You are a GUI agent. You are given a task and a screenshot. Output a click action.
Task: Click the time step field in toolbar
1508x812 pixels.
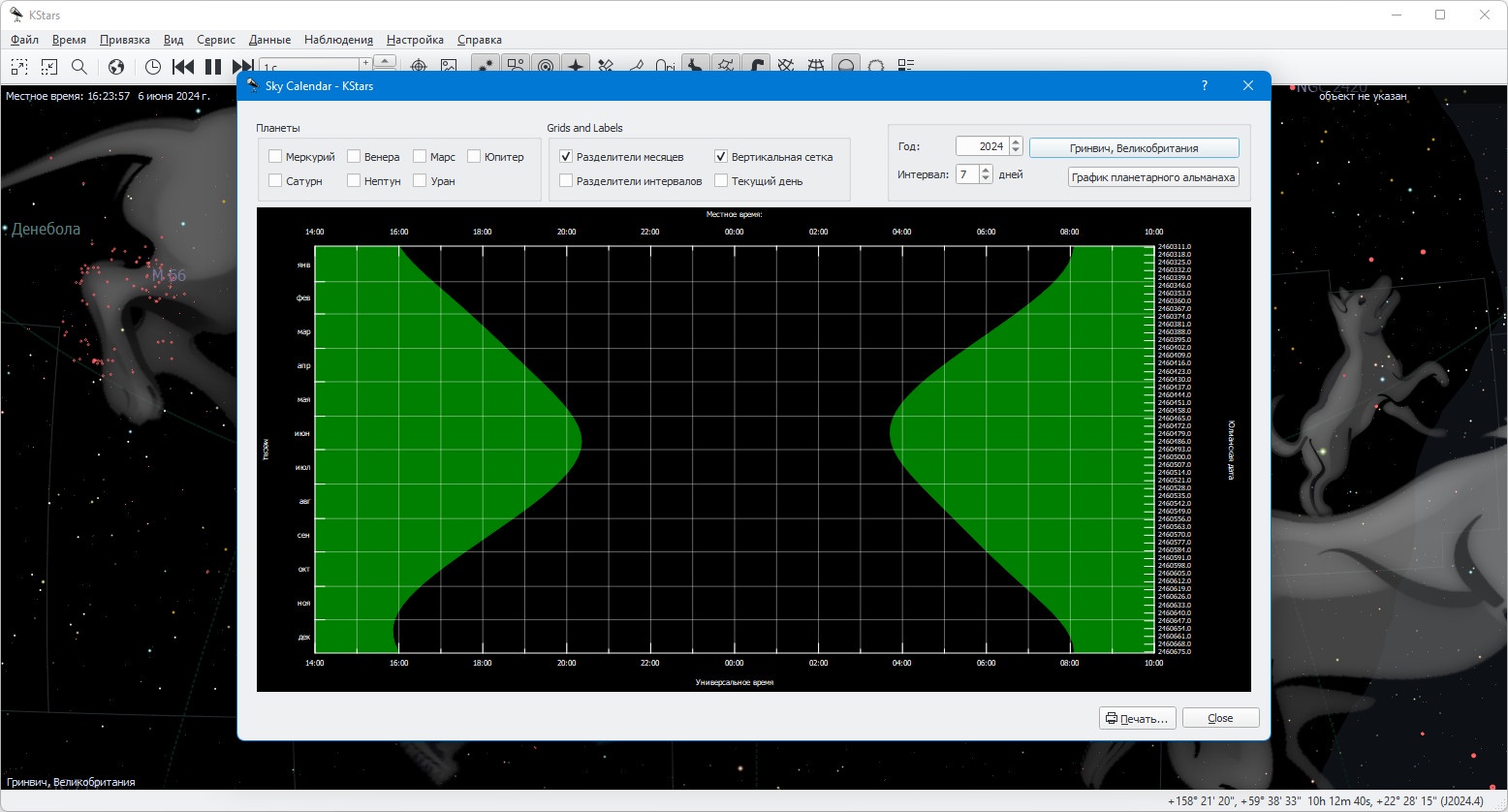point(310,66)
